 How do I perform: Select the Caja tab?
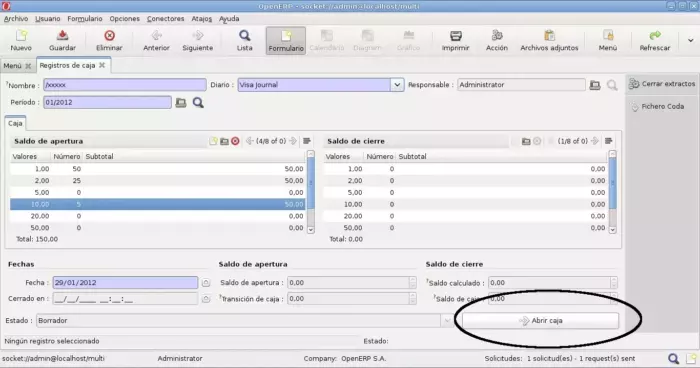pyautogui.click(x=15, y=123)
